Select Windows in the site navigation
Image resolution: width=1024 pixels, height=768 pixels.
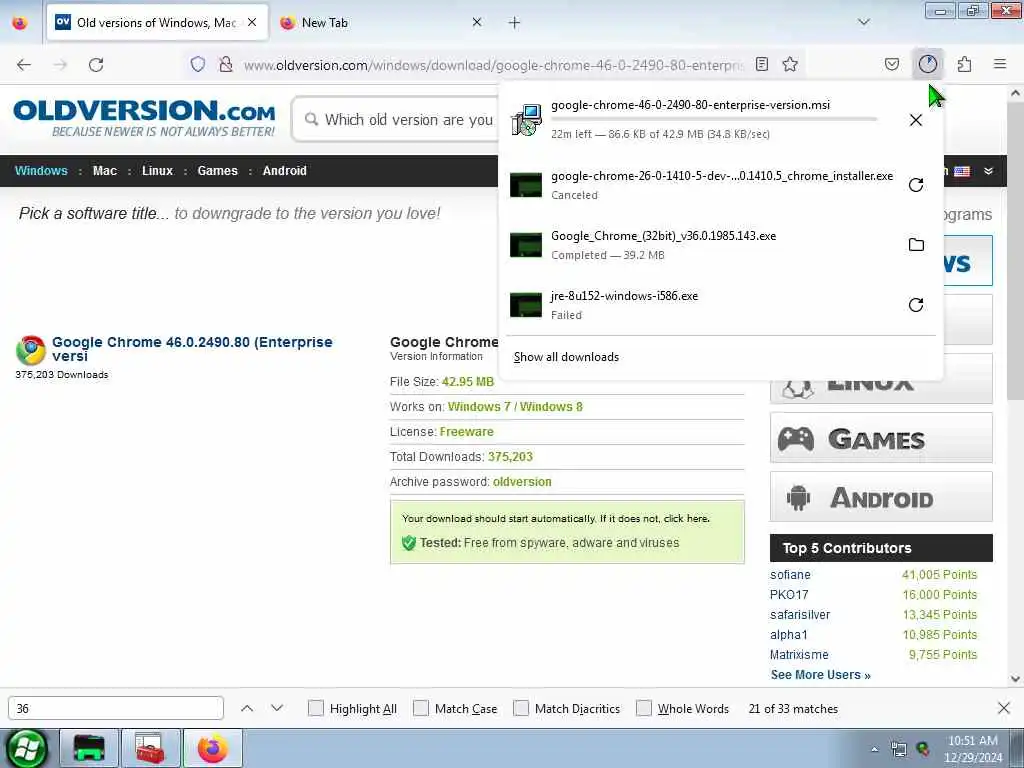(x=41, y=170)
